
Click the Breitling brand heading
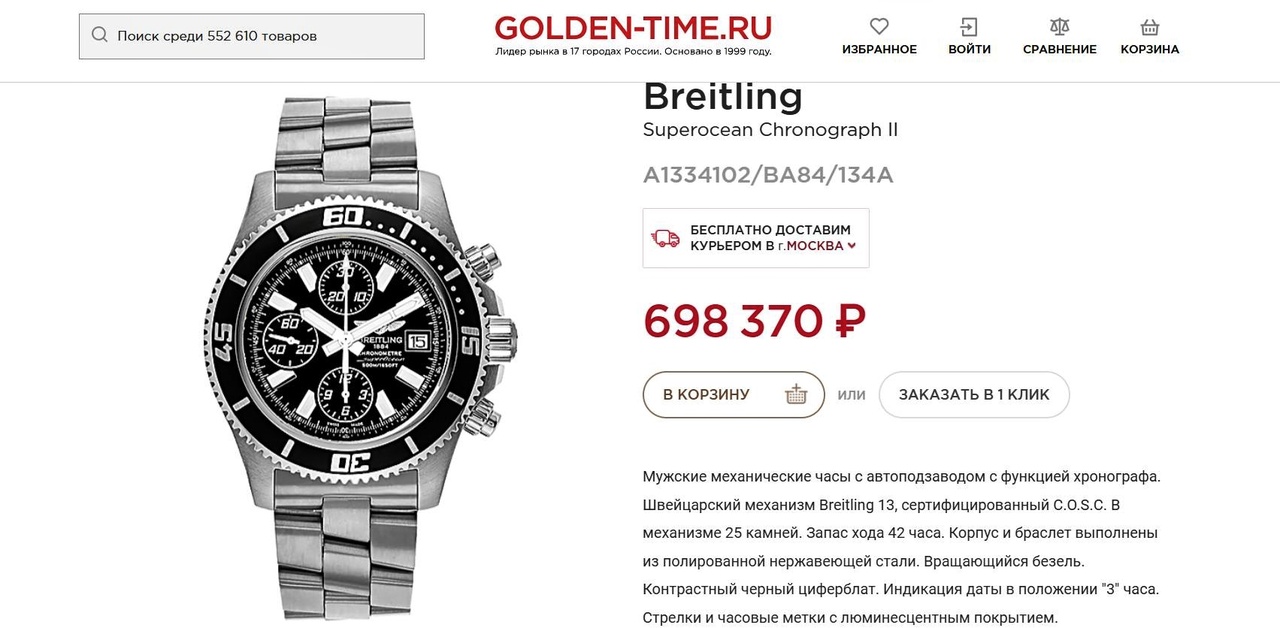coord(722,96)
